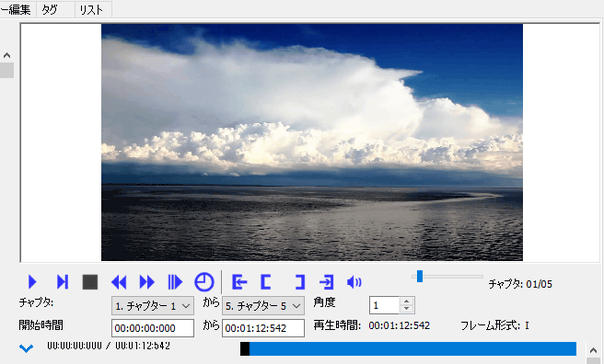Stop the video with the square icon
The height and width of the screenshot is (364, 604).
pos(90,282)
